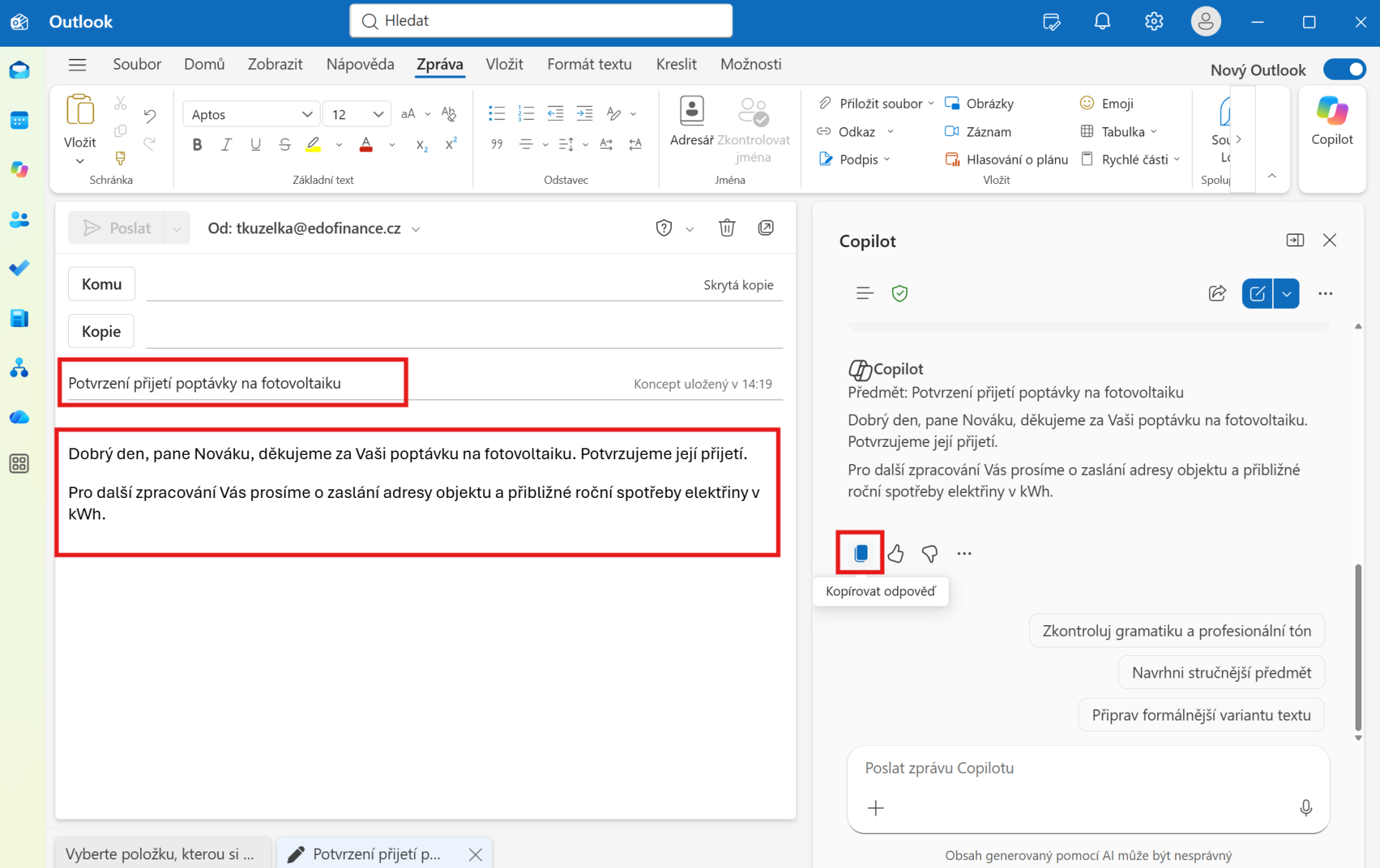Open the Soubor menu
The width and height of the screenshot is (1380, 868).
[x=137, y=64]
